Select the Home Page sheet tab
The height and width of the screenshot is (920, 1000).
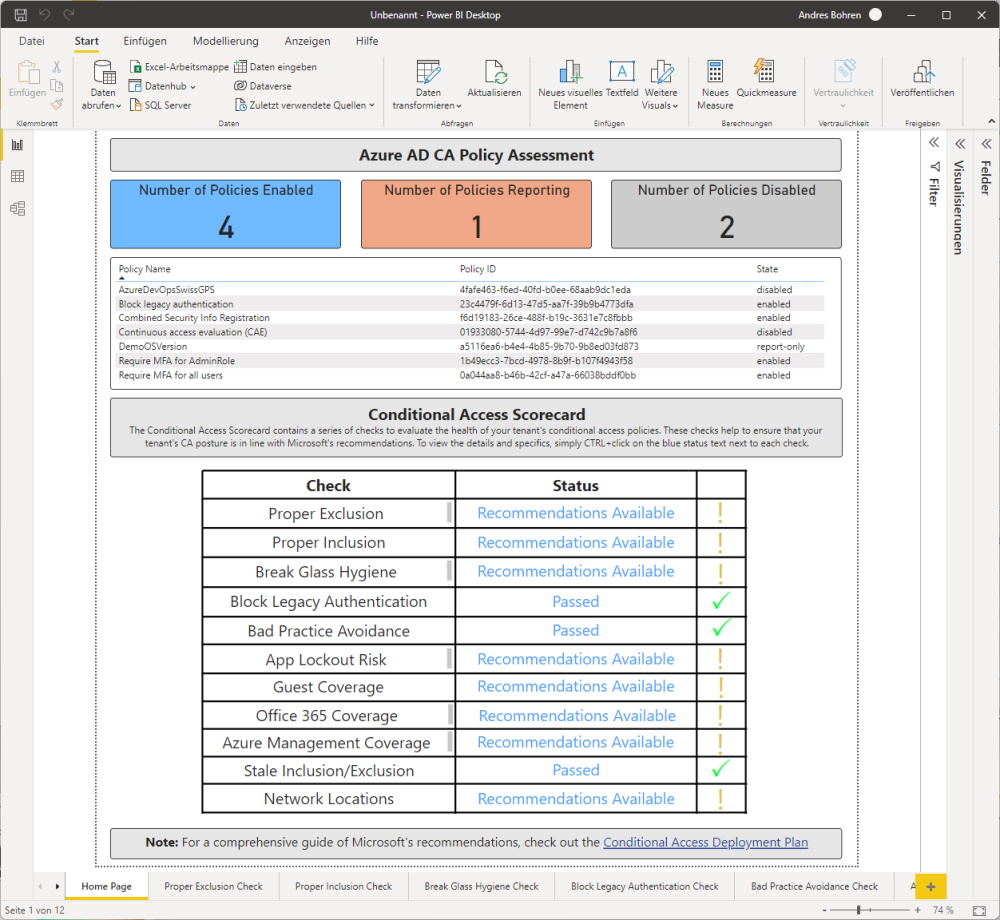coord(107,886)
